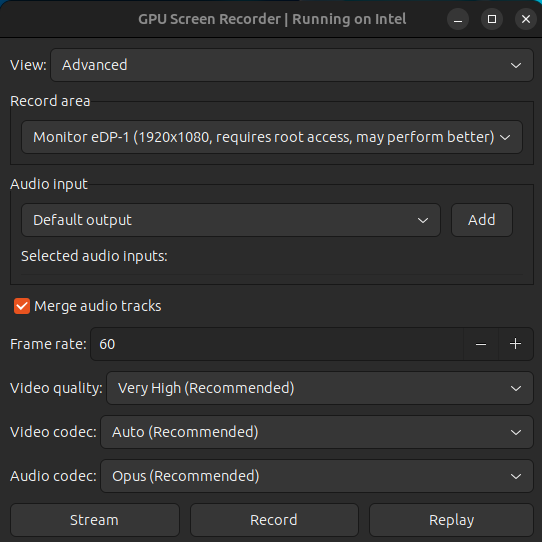Click the Stream button

click(x=95, y=520)
